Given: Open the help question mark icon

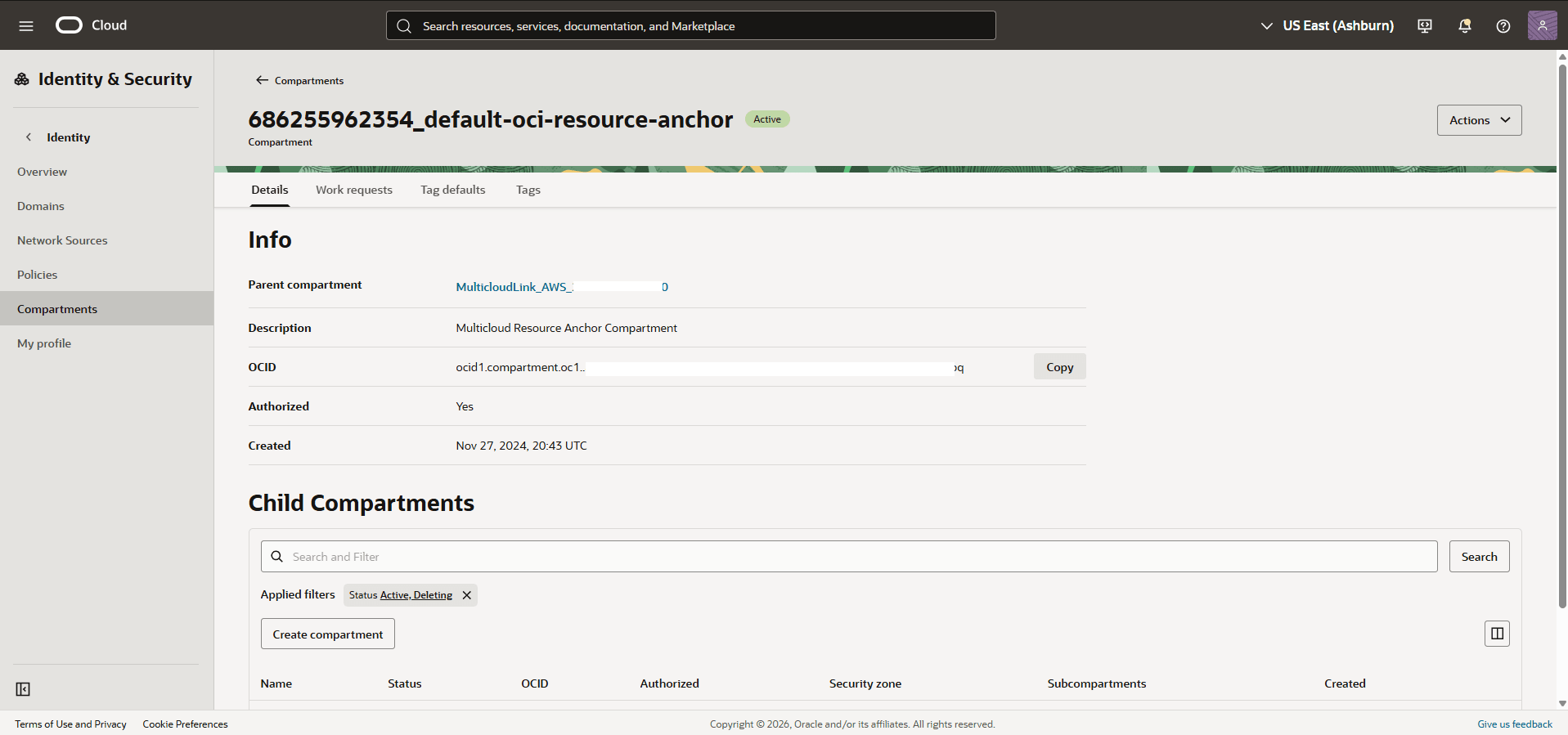Looking at the screenshot, I should tap(1503, 26).
